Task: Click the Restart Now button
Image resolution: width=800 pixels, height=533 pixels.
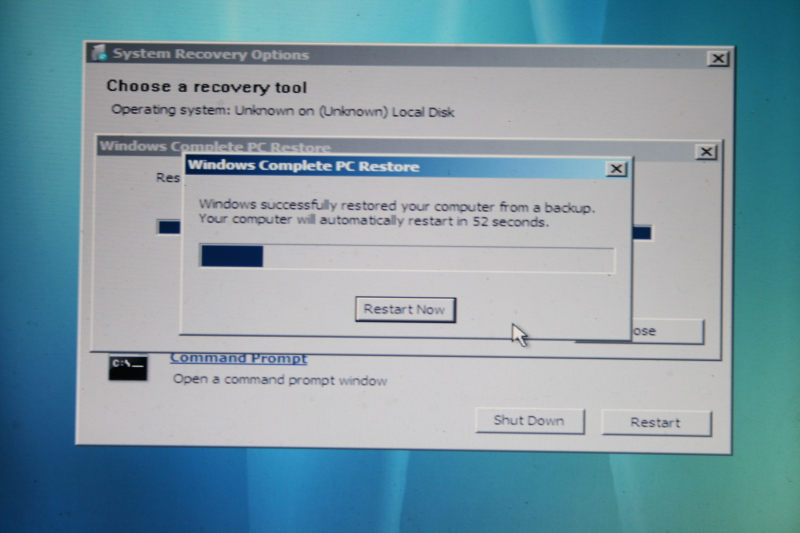Action: click(x=405, y=310)
